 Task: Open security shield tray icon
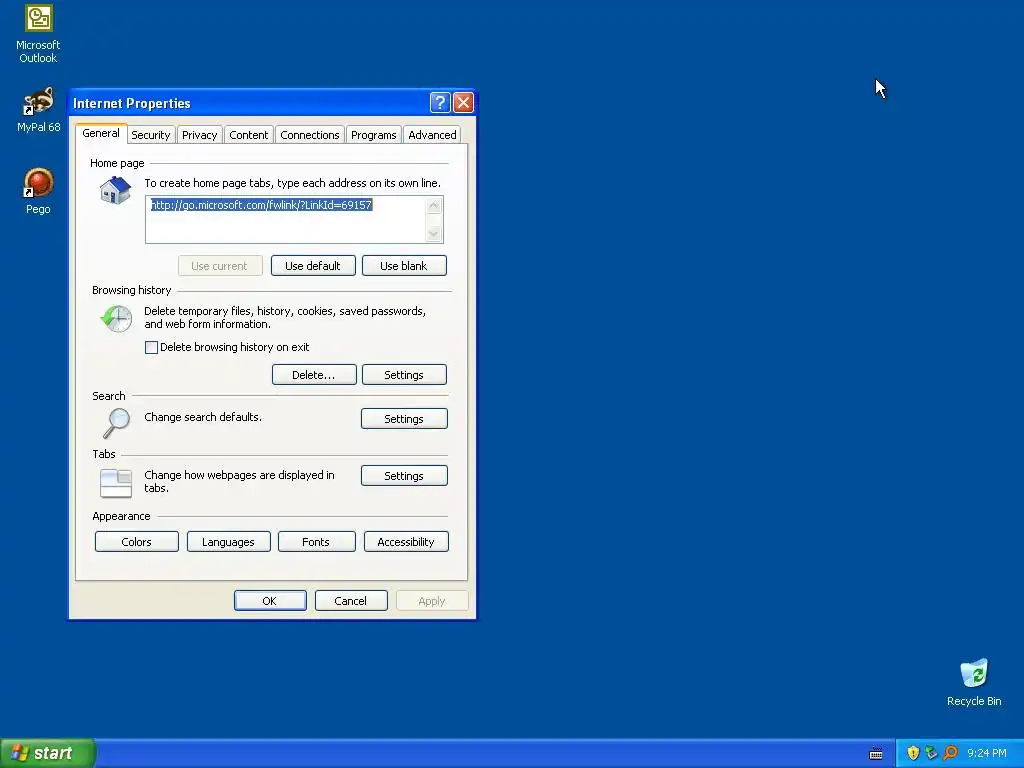(x=913, y=753)
